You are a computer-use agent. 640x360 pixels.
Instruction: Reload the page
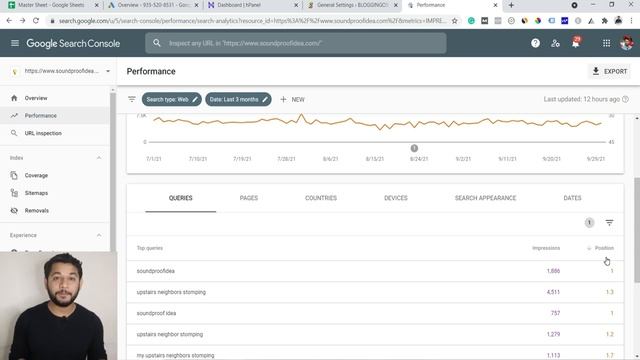pyautogui.click(x=36, y=20)
